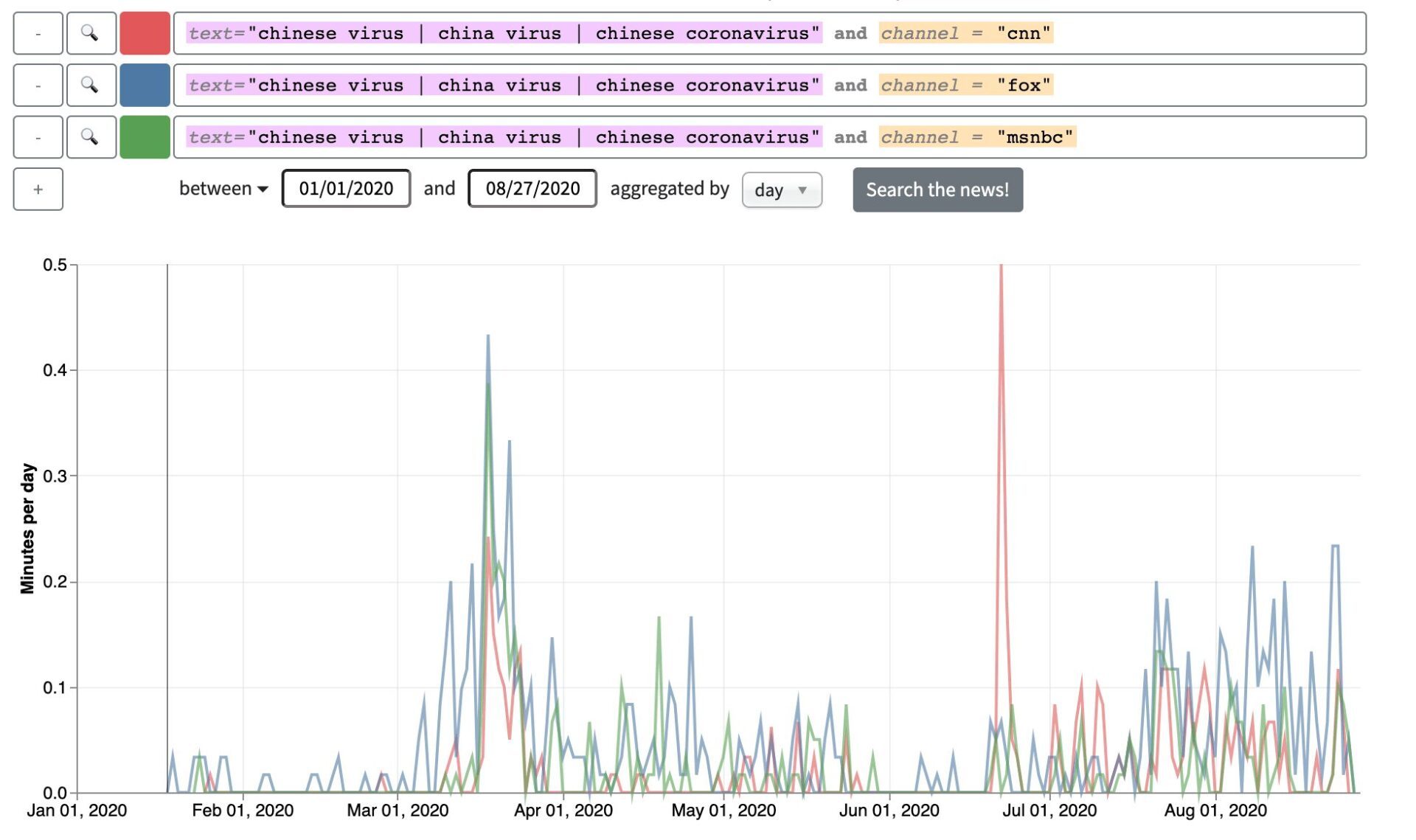Open the red color swatch for CNN
Image resolution: width=1416 pixels, height=840 pixels.
[x=145, y=33]
